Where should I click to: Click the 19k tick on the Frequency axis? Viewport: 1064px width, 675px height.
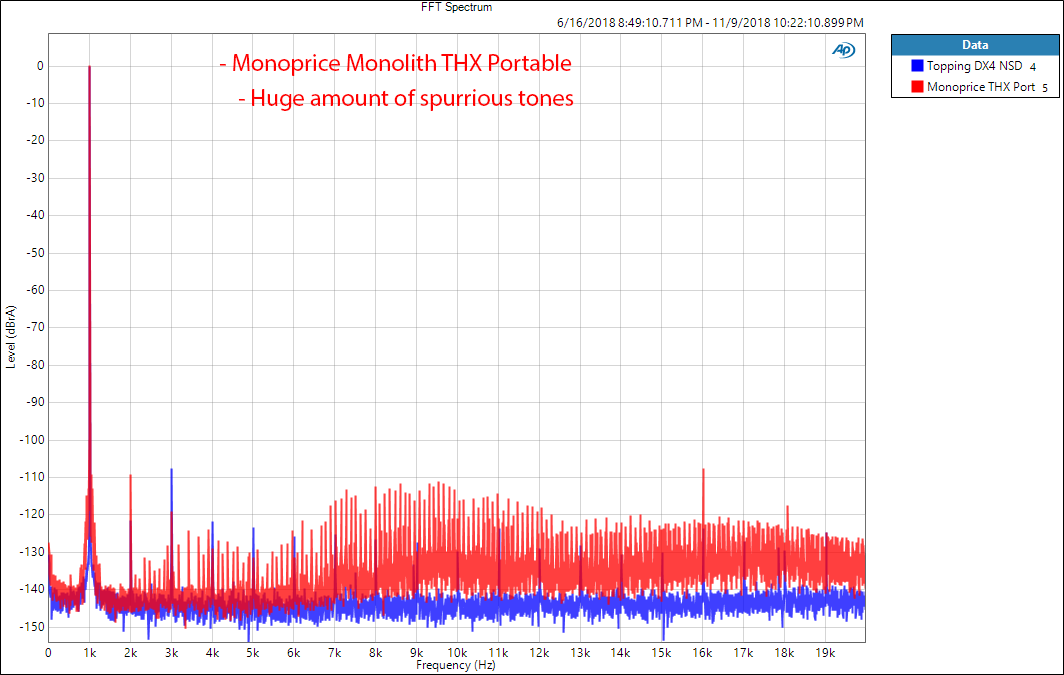[x=824, y=653]
